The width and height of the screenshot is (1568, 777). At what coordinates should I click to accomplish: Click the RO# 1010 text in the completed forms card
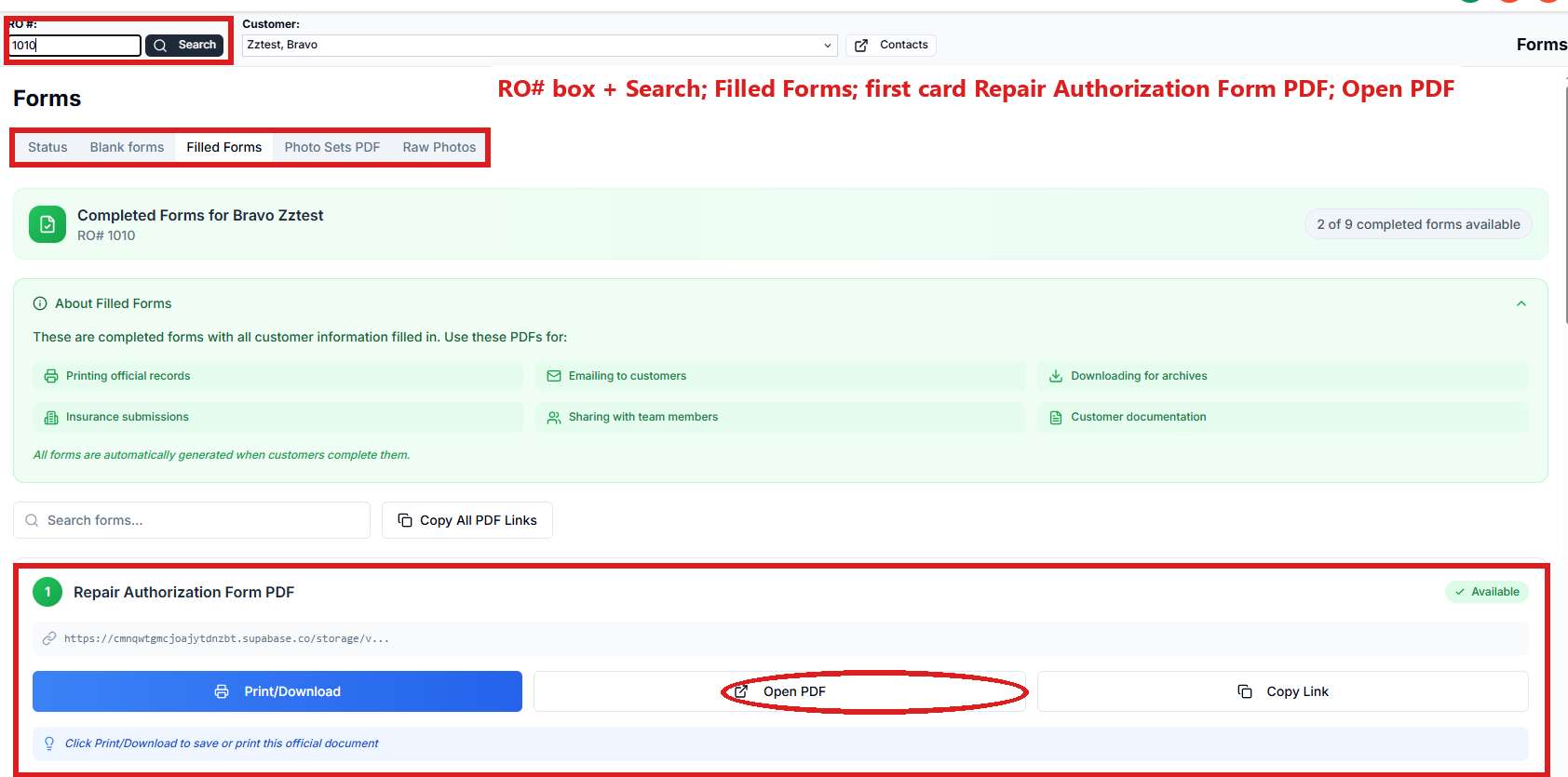[x=106, y=235]
